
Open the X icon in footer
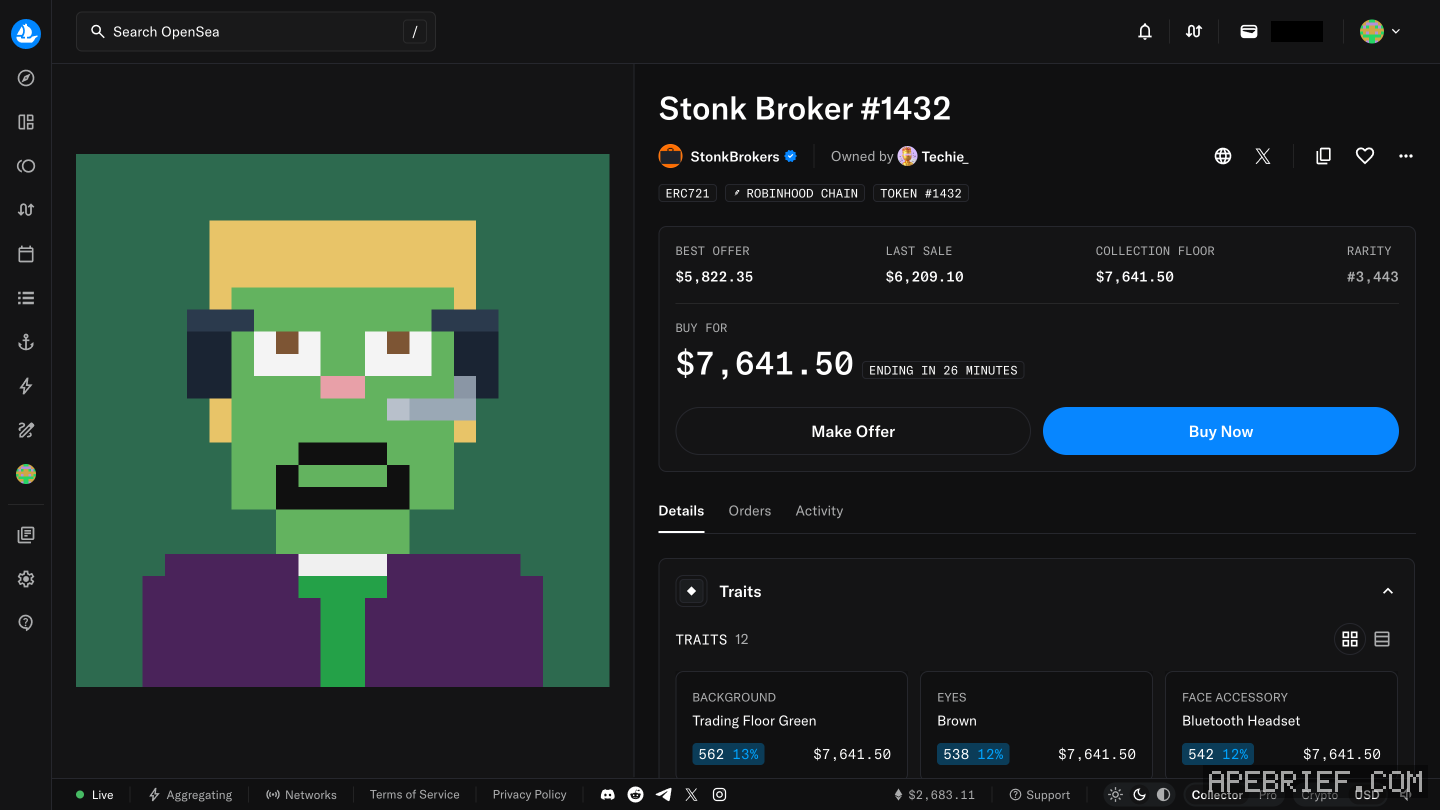(691, 795)
